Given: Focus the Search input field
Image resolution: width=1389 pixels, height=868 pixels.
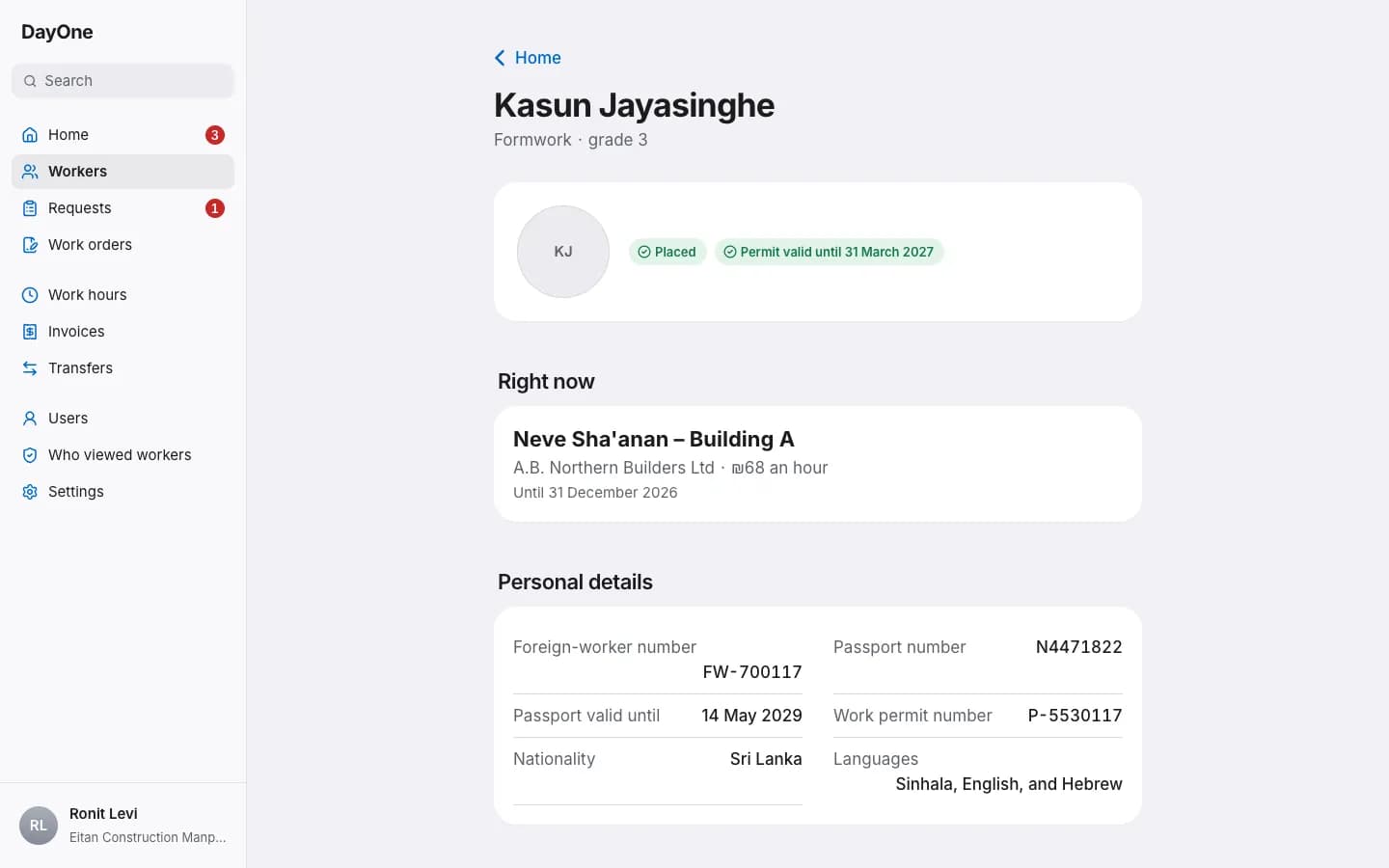Looking at the screenshot, I should pos(123,81).
